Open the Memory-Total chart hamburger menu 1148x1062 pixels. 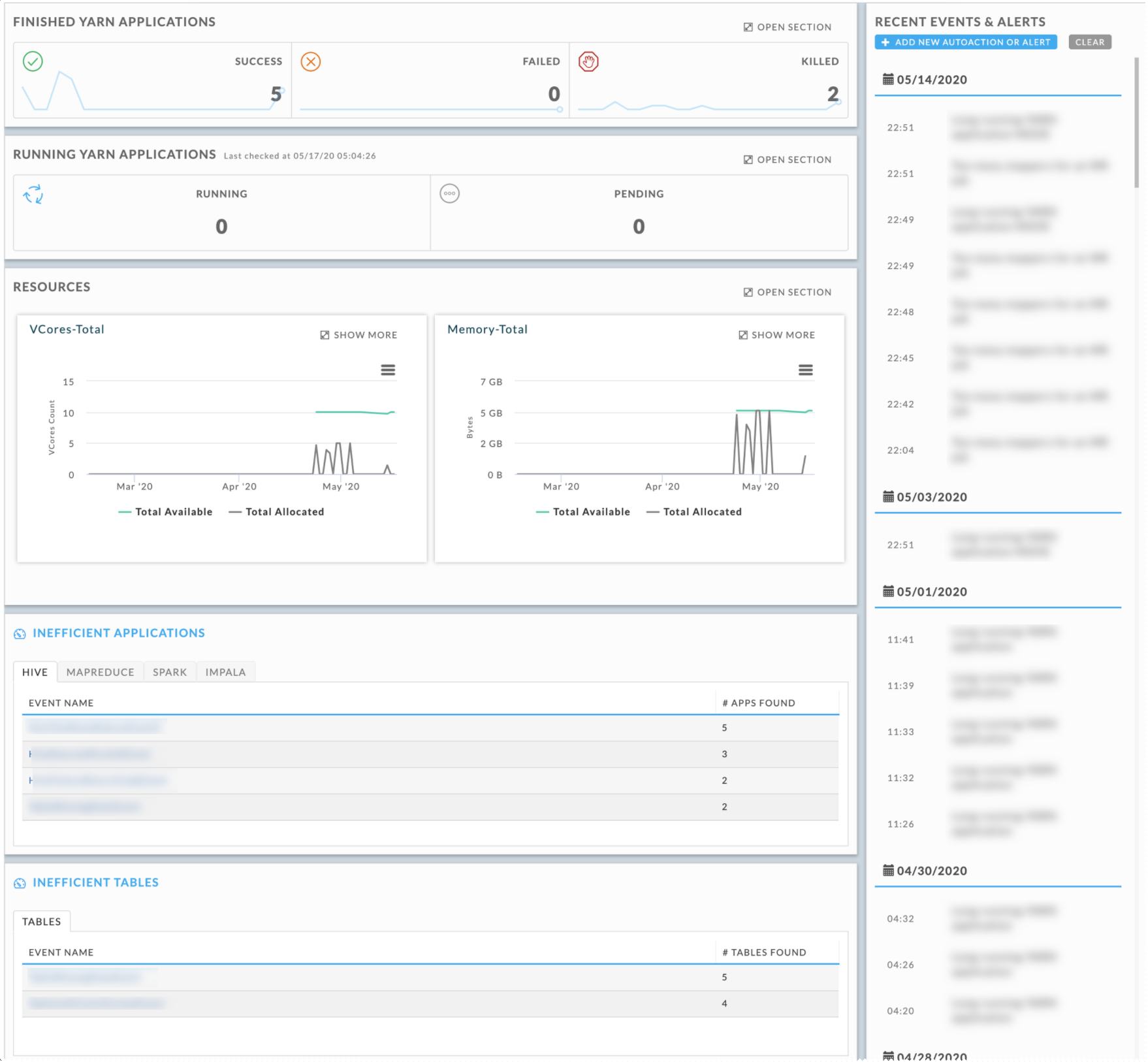pyautogui.click(x=806, y=370)
